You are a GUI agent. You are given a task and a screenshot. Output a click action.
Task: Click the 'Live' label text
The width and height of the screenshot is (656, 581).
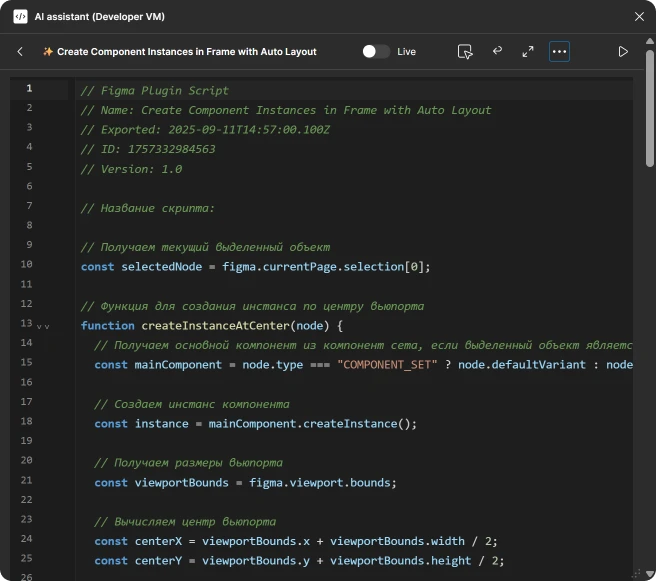[406, 51]
